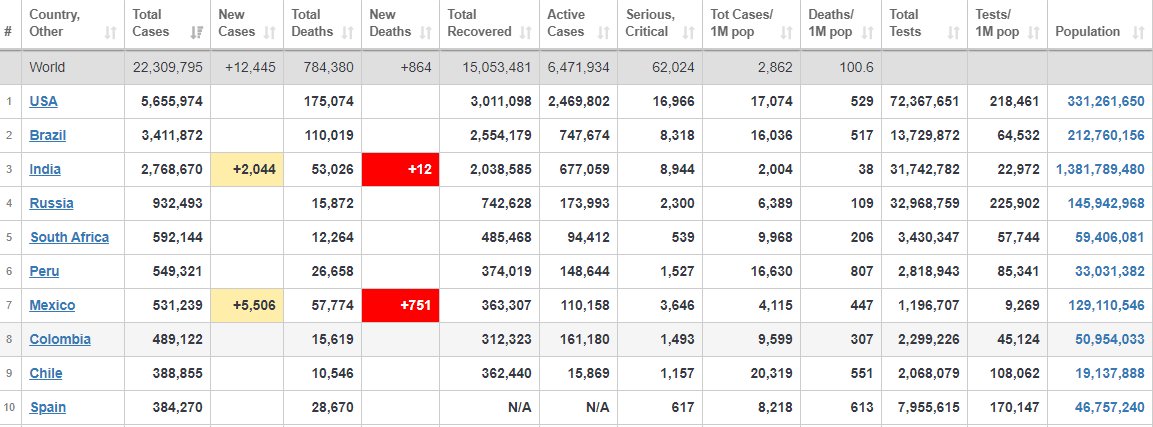Click Chile tot cases/1M pop 20,319
Image resolution: width=1153 pixels, height=427 pixels.
(x=773, y=373)
